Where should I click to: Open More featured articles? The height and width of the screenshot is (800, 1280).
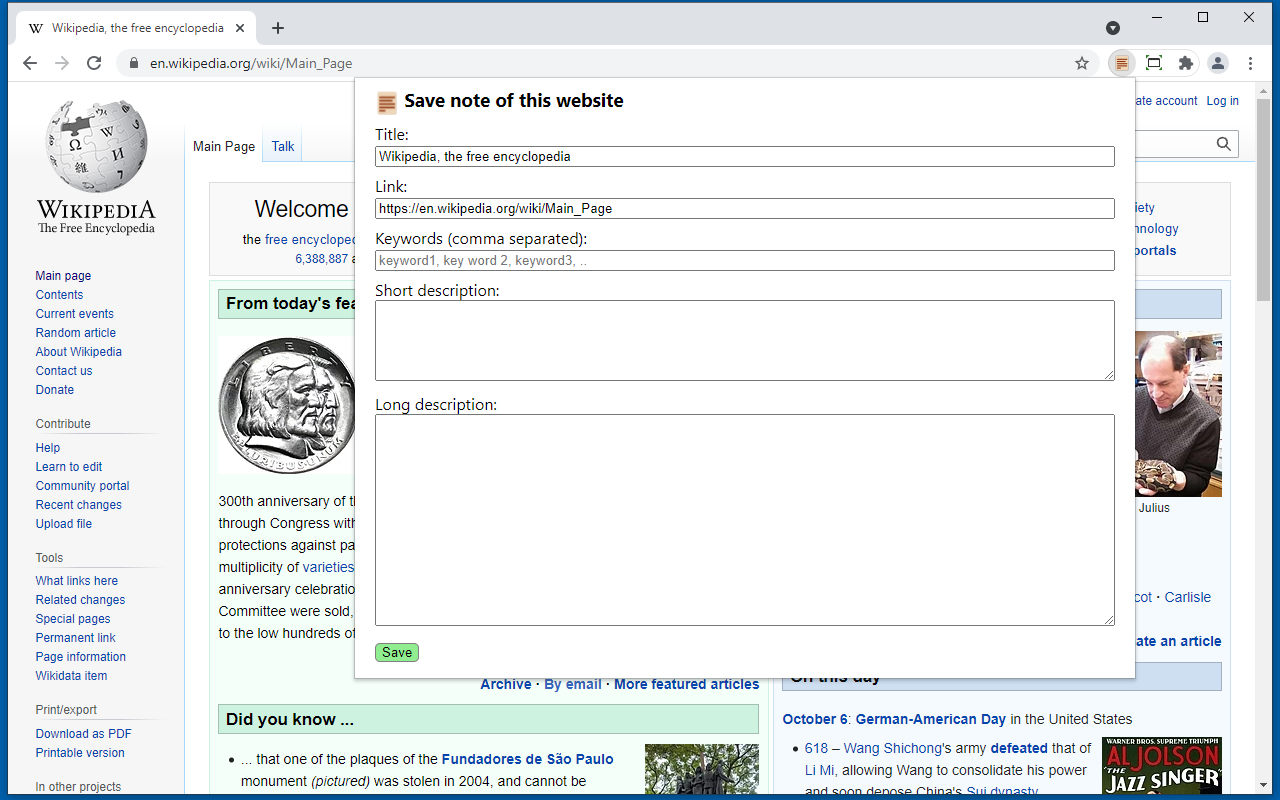pyautogui.click(x=686, y=684)
